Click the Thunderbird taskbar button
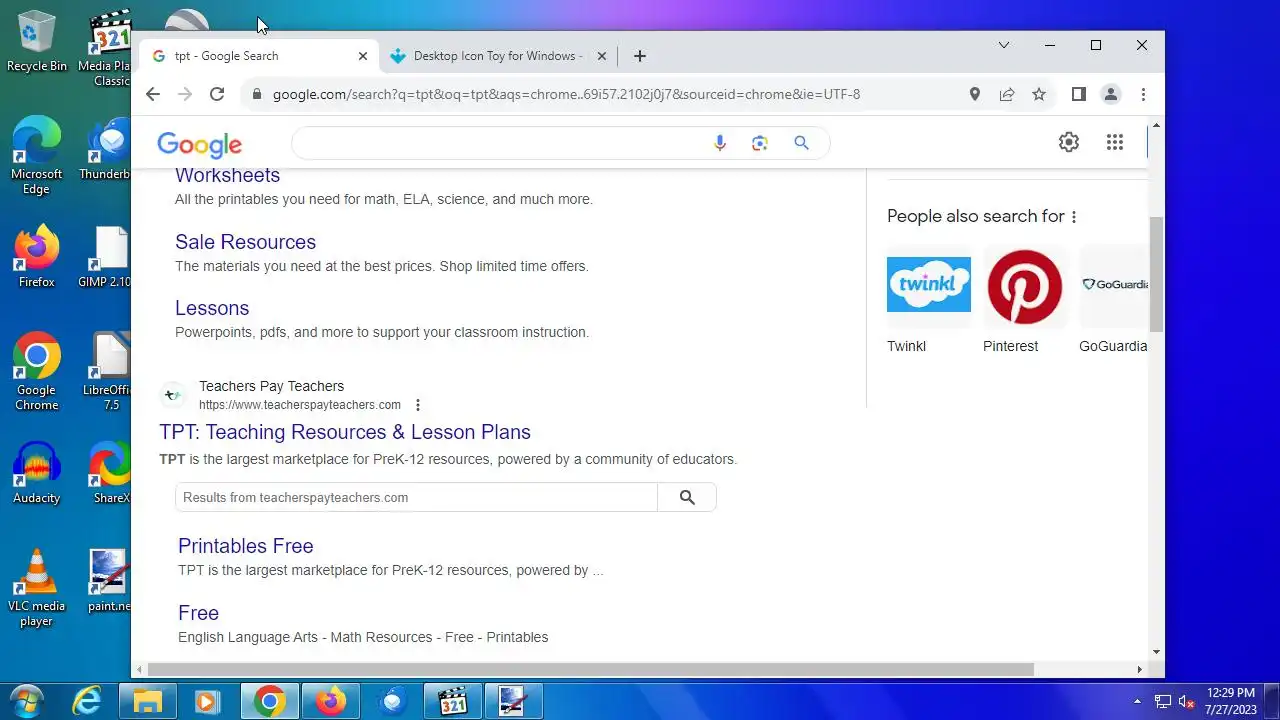Screen dimensions: 1280x720 point(392,702)
